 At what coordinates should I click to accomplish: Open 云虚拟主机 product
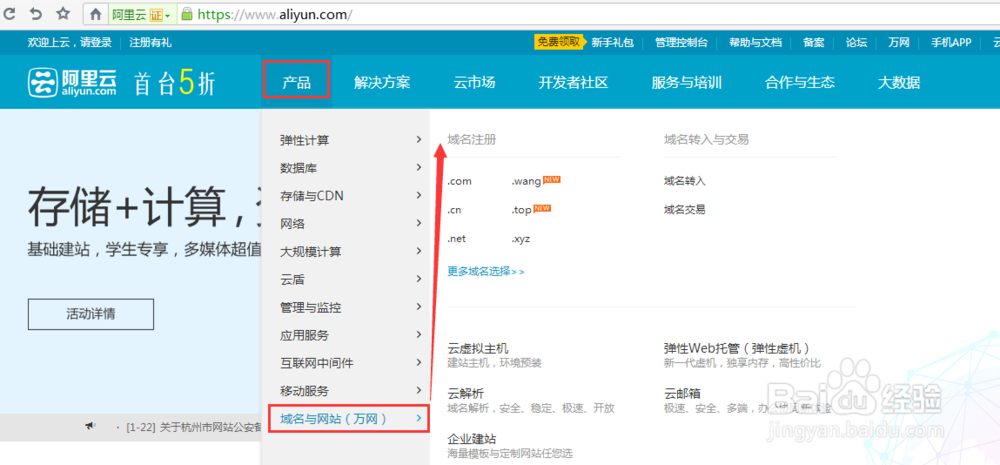click(478, 349)
